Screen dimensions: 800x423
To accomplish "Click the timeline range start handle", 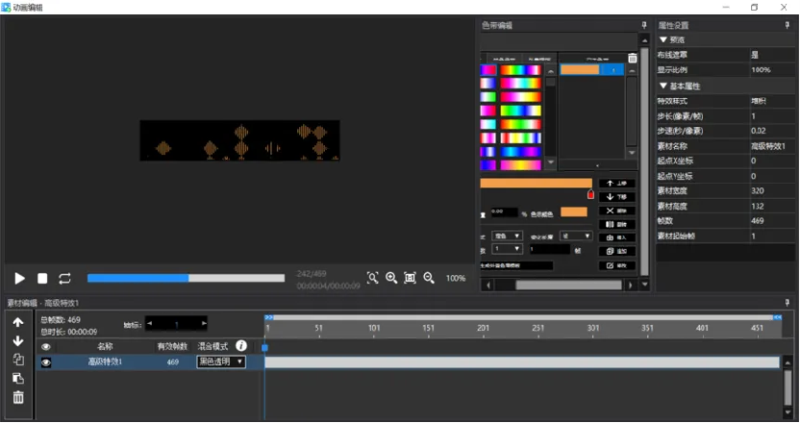I will pyautogui.click(x=269, y=317).
